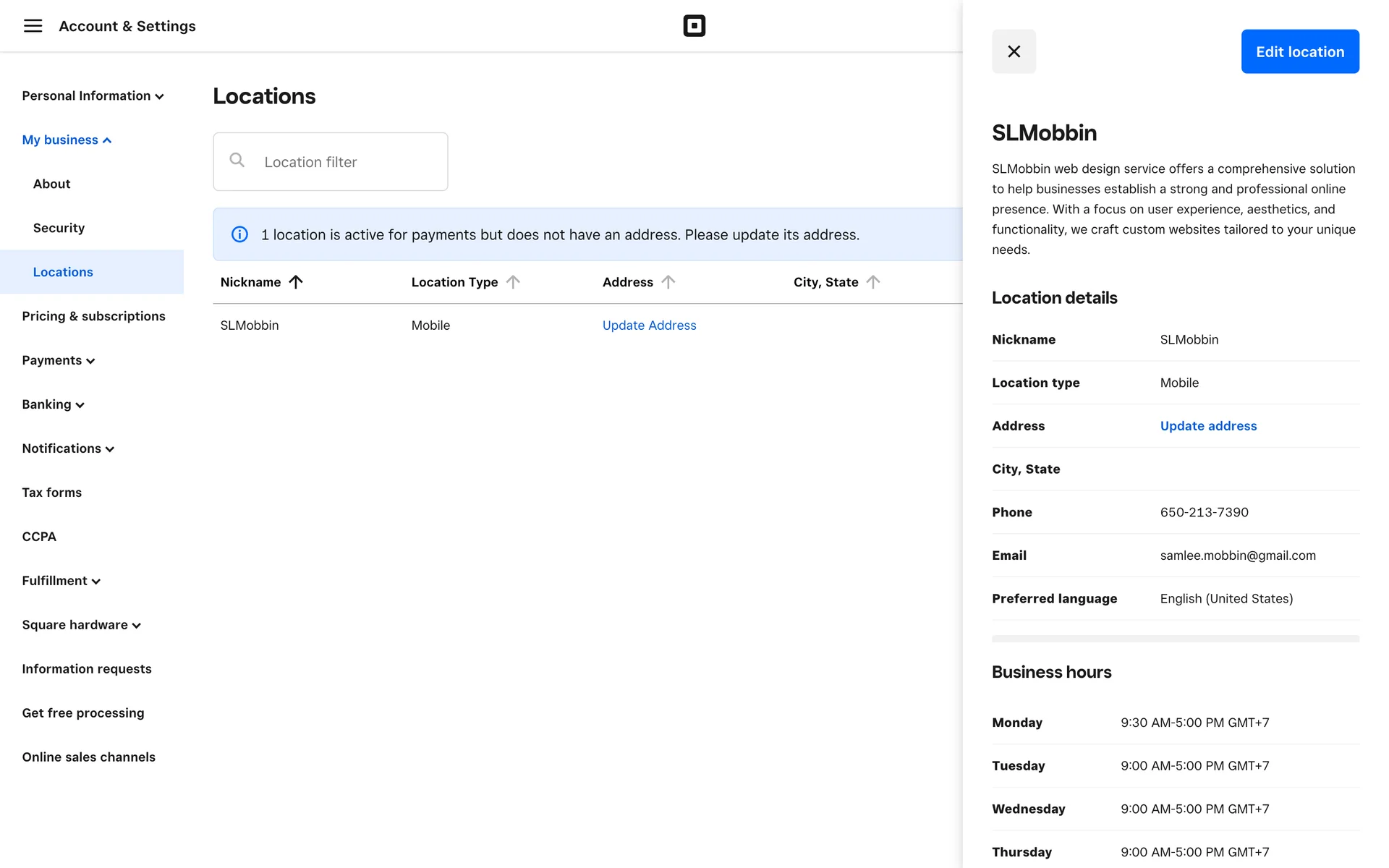The height and width of the screenshot is (868, 1389).
Task: Collapse the My business section
Action: 67,140
